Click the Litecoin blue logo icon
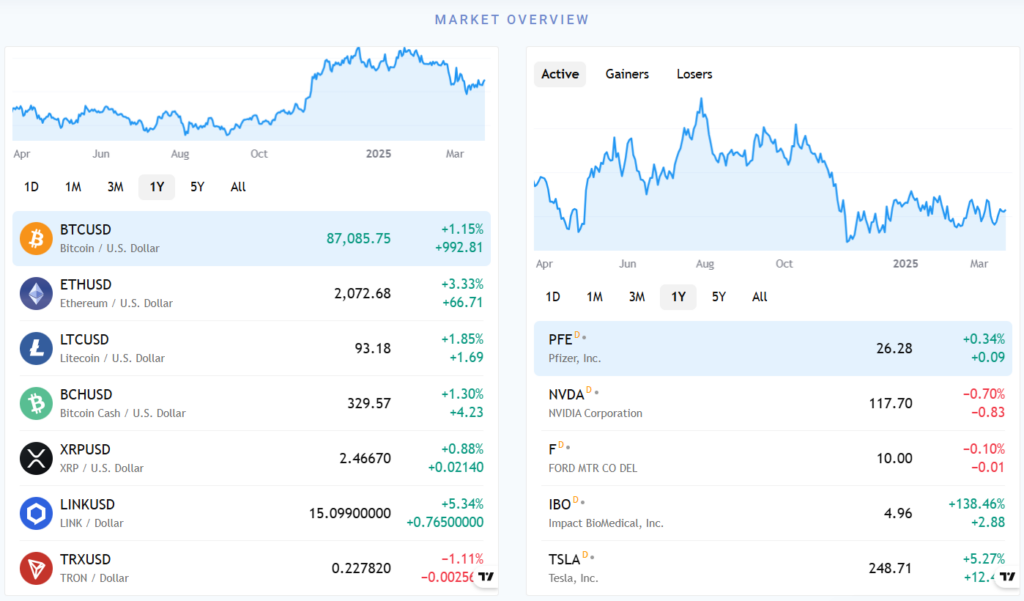Screen dimensions: 1024x601 36,348
